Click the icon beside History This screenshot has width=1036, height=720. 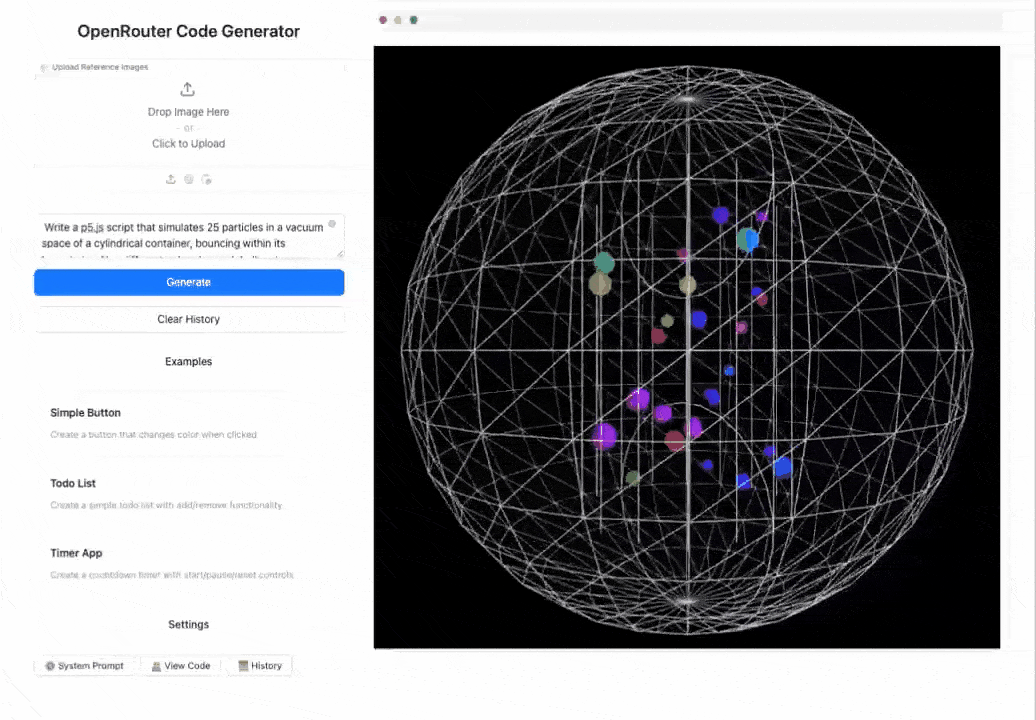(242, 666)
